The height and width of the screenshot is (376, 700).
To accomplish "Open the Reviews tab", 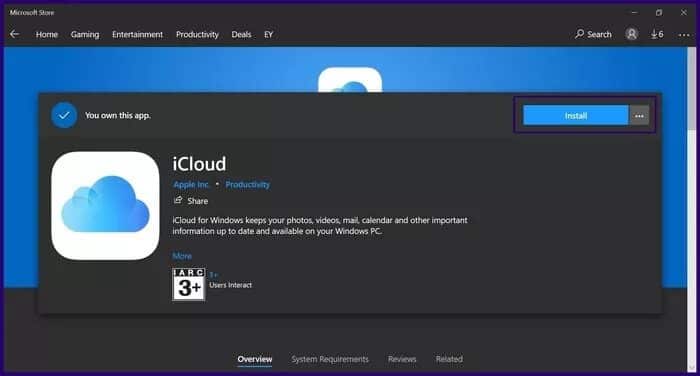I will point(402,359).
